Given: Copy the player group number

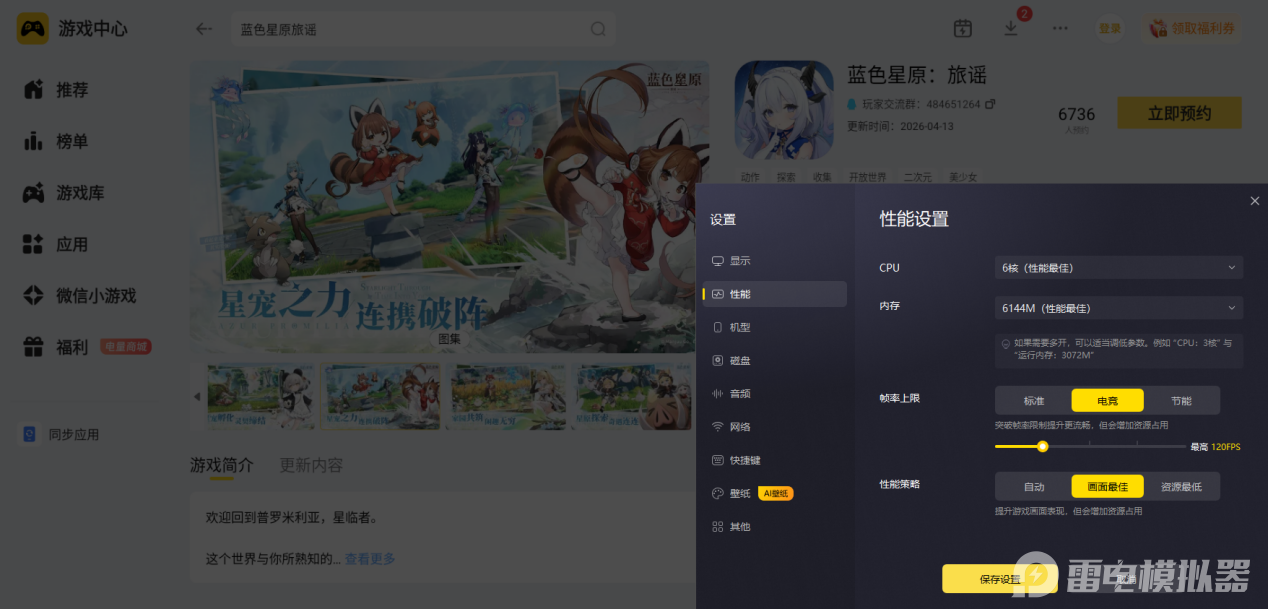Looking at the screenshot, I should 990,104.
